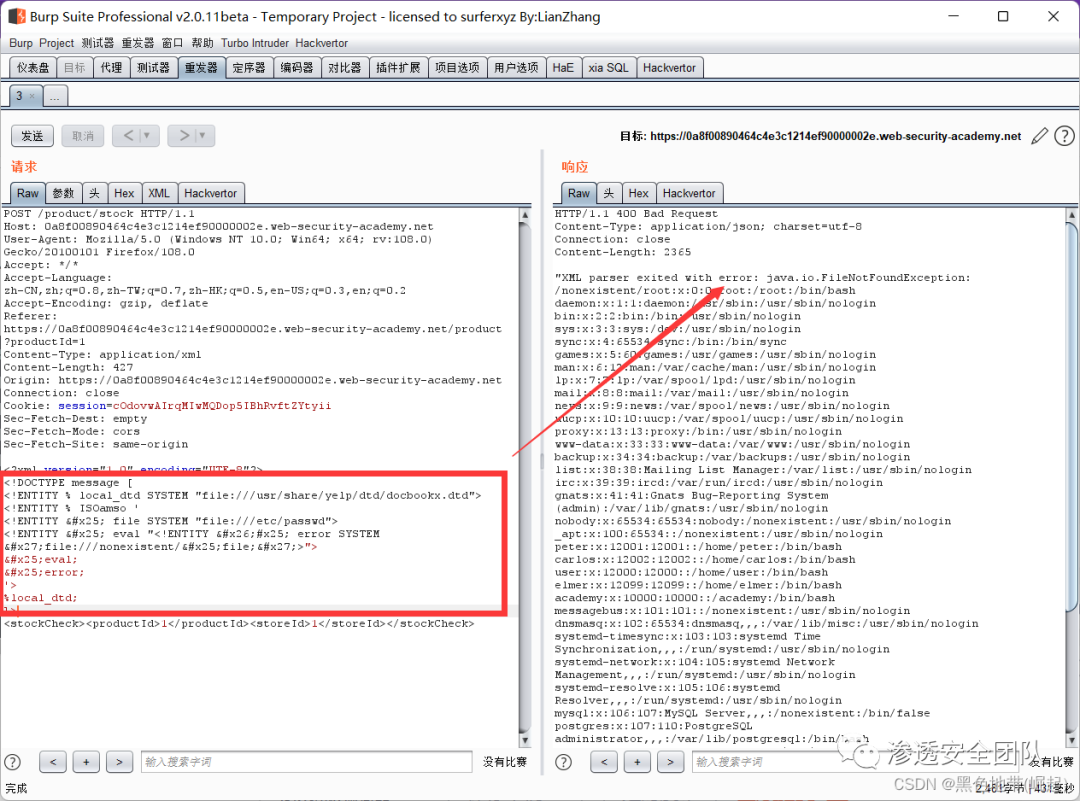Open response pane help question icon
Viewport: 1080px width, 801px height.
pos(563,762)
